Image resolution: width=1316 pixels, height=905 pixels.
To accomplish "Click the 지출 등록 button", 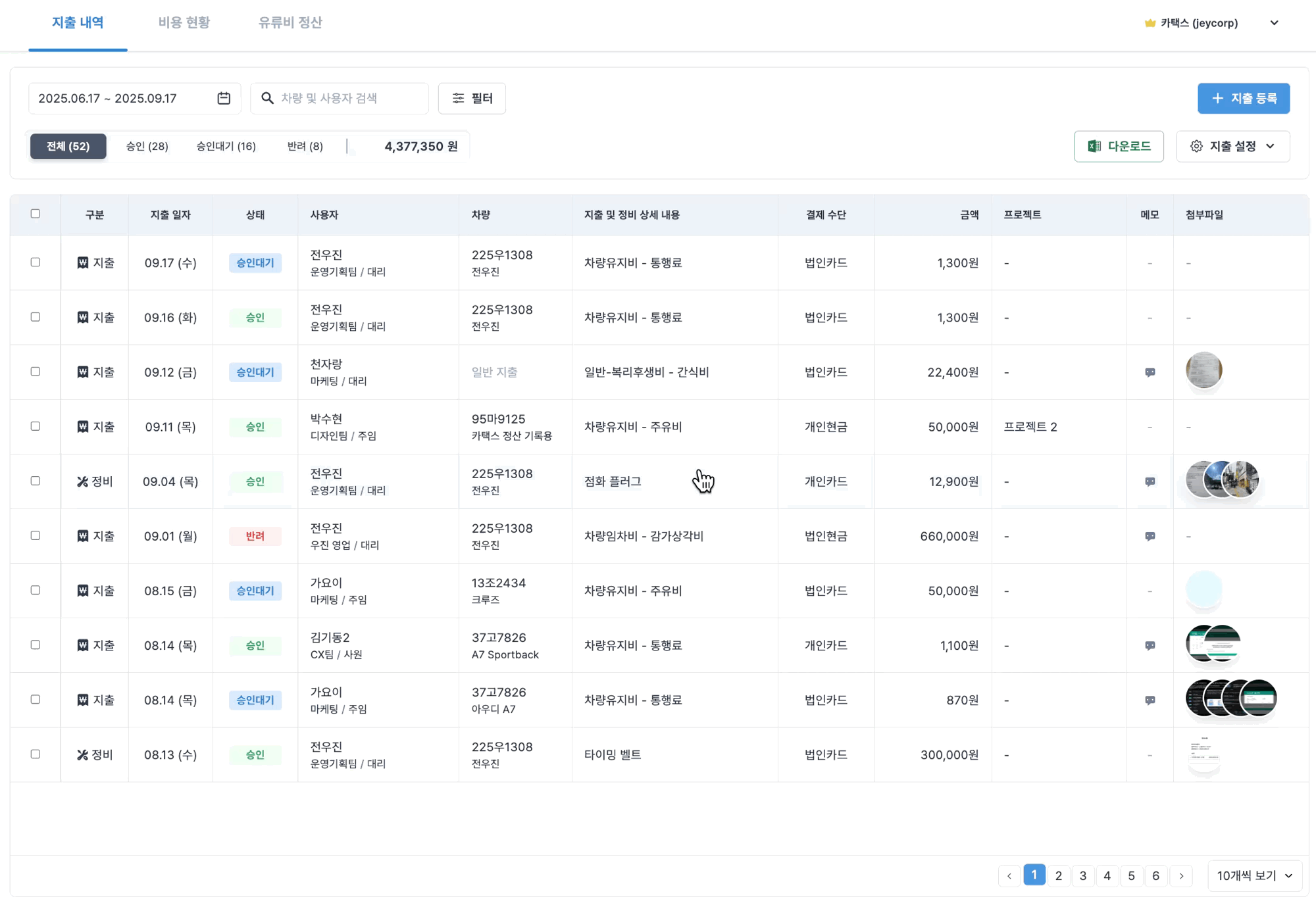I will pos(1243,98).
